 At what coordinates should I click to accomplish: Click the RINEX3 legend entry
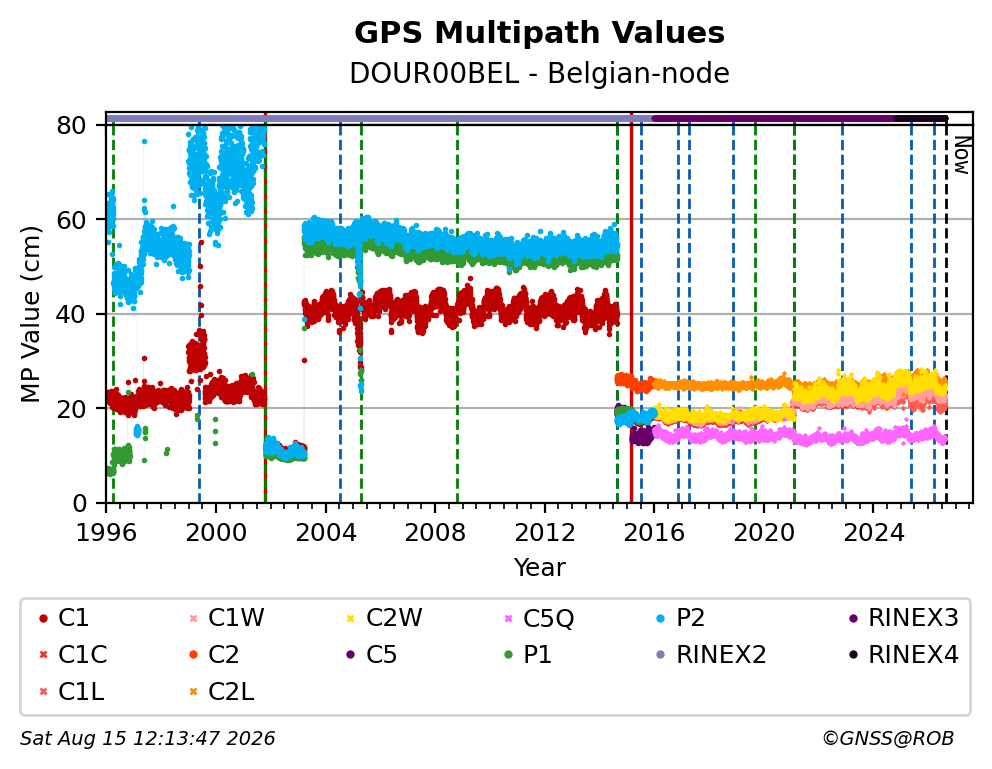click(903, 618)
